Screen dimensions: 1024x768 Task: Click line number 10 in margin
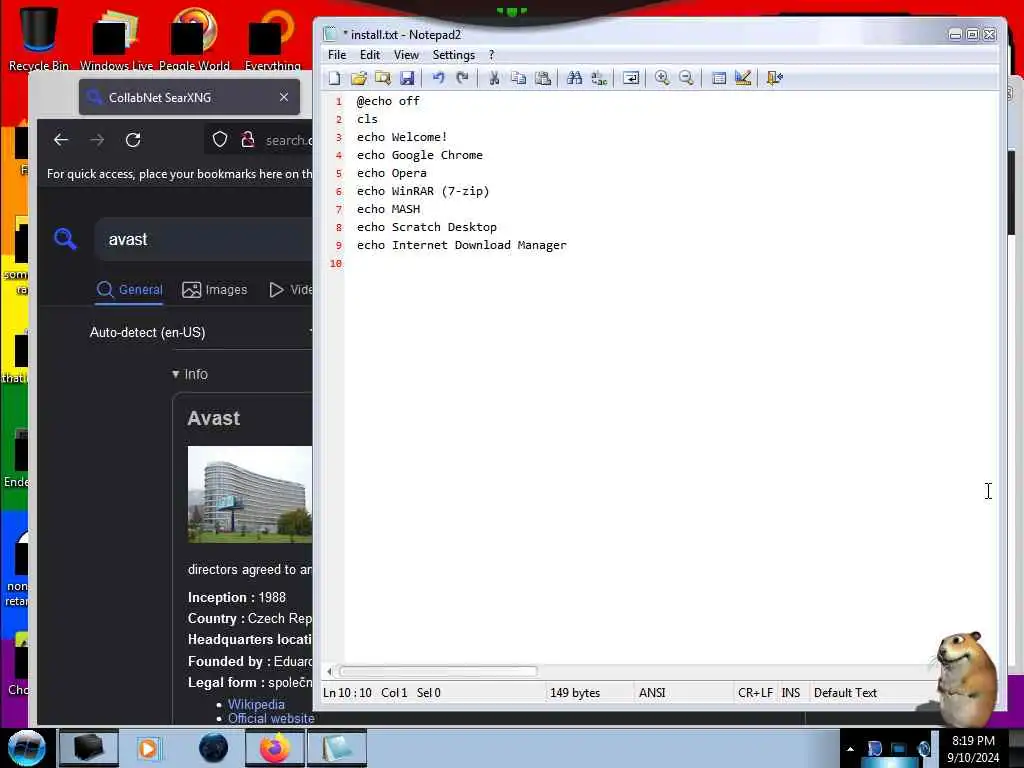[x=336, y=264]
